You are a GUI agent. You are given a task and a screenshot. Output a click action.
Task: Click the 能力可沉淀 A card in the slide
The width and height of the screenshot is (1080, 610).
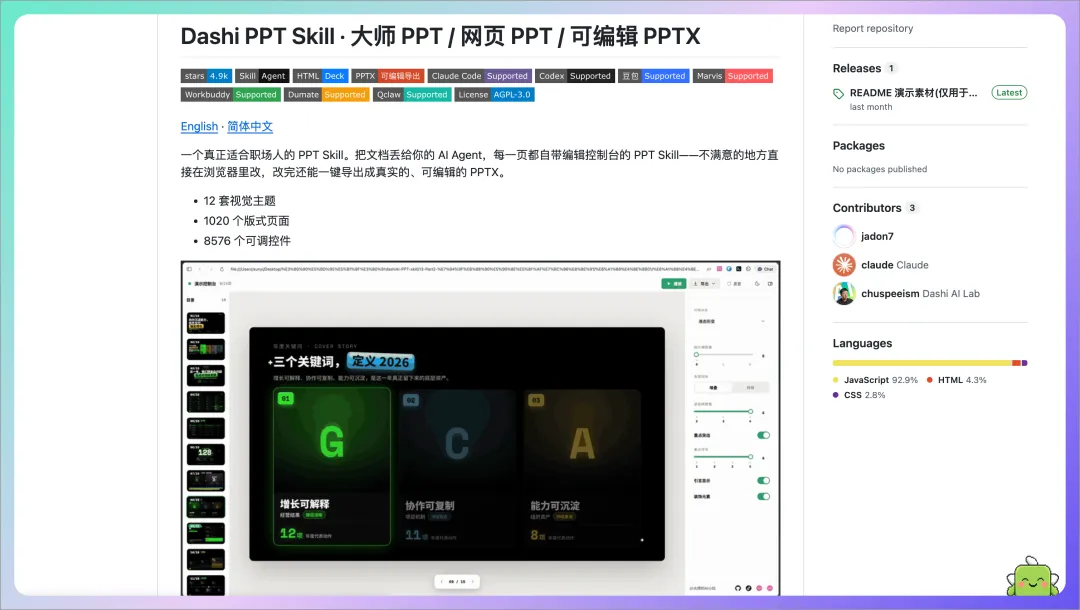(x=582, y=467)
